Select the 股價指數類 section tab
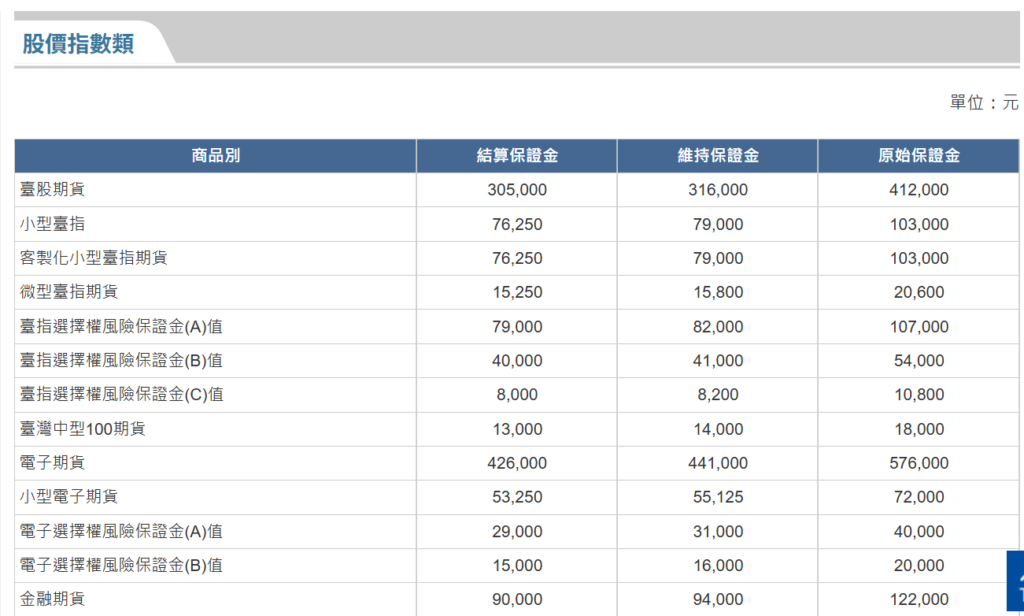The image size is (1024, 616). 78,44
